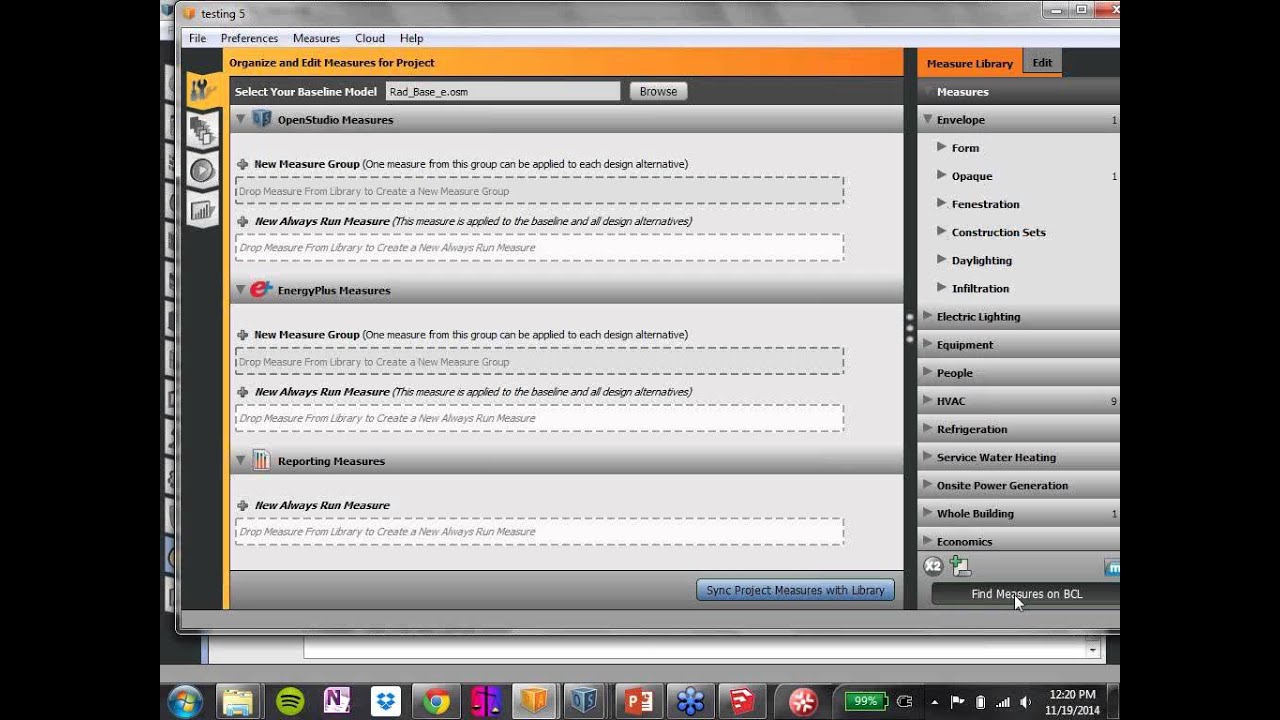
Task: Open PowerPoint from the taskbar
Action: [x=638, y=702]
